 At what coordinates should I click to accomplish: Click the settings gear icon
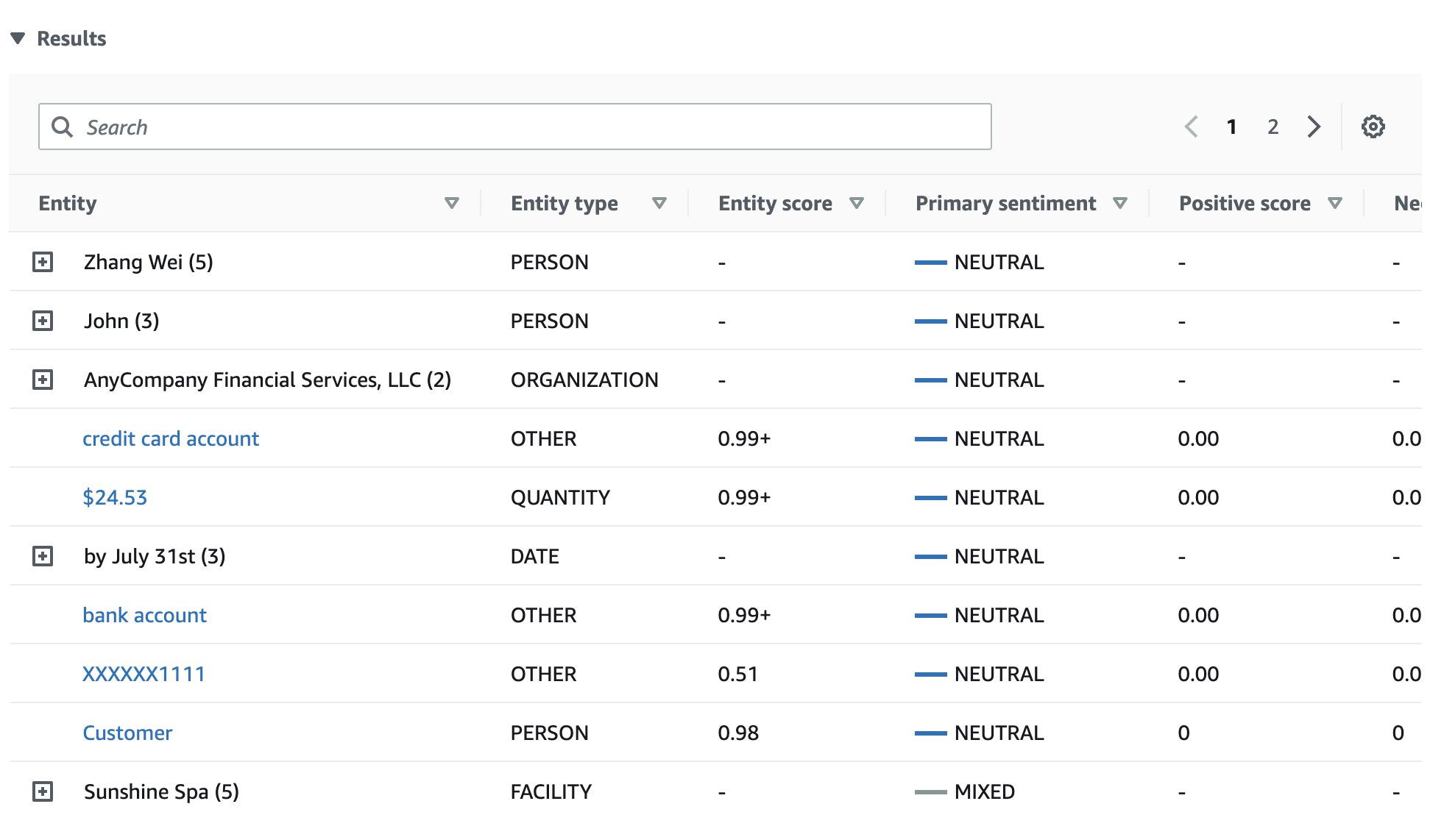1373,126
